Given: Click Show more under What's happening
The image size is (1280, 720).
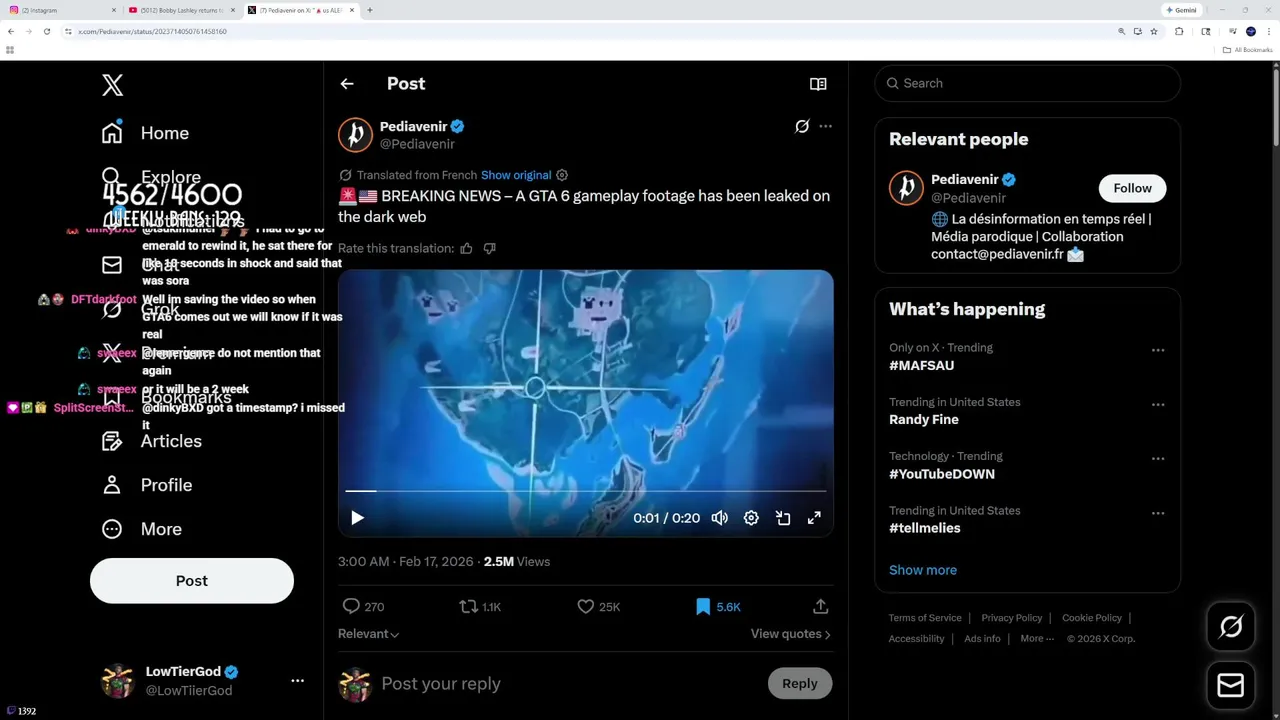Looking at the screenshot, I should [x=923, y=570].
